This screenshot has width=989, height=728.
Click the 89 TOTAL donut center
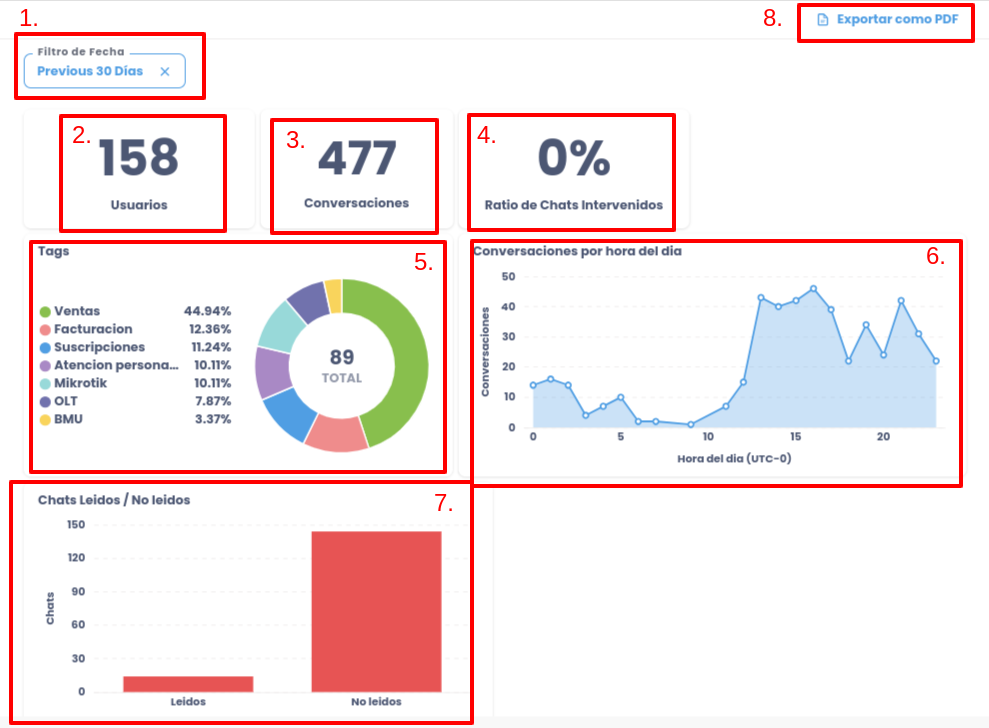341,366
